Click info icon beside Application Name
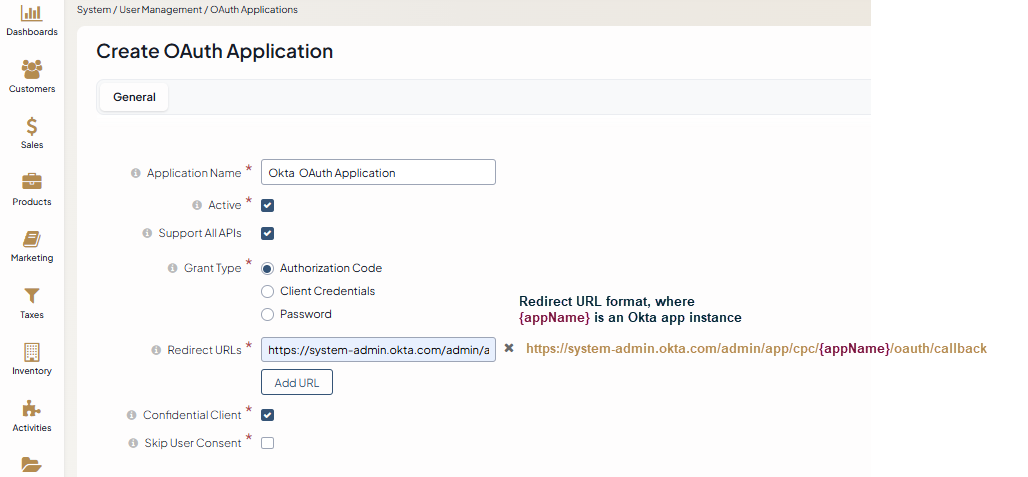Viewport: 1028px width, 477px height. tap(136, 173)
